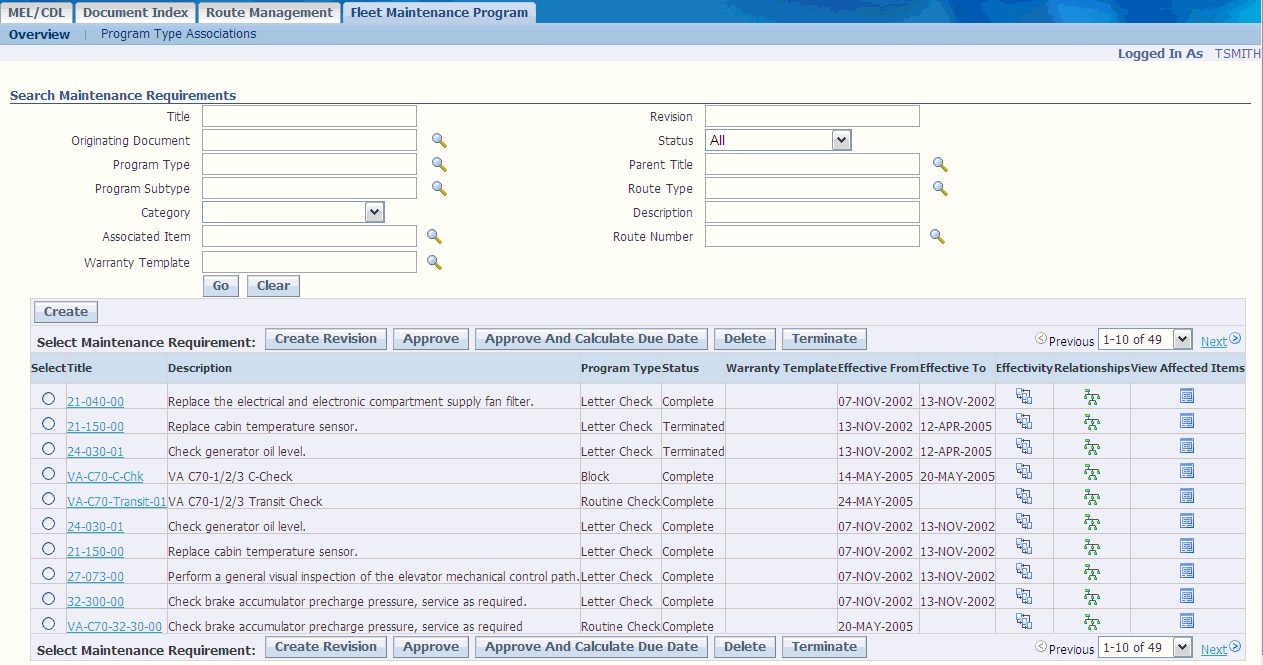Open Associated Item search lookup icon
Image resolution: width=1263 pixels, height=665 pixels.
(x=434, y=237)
